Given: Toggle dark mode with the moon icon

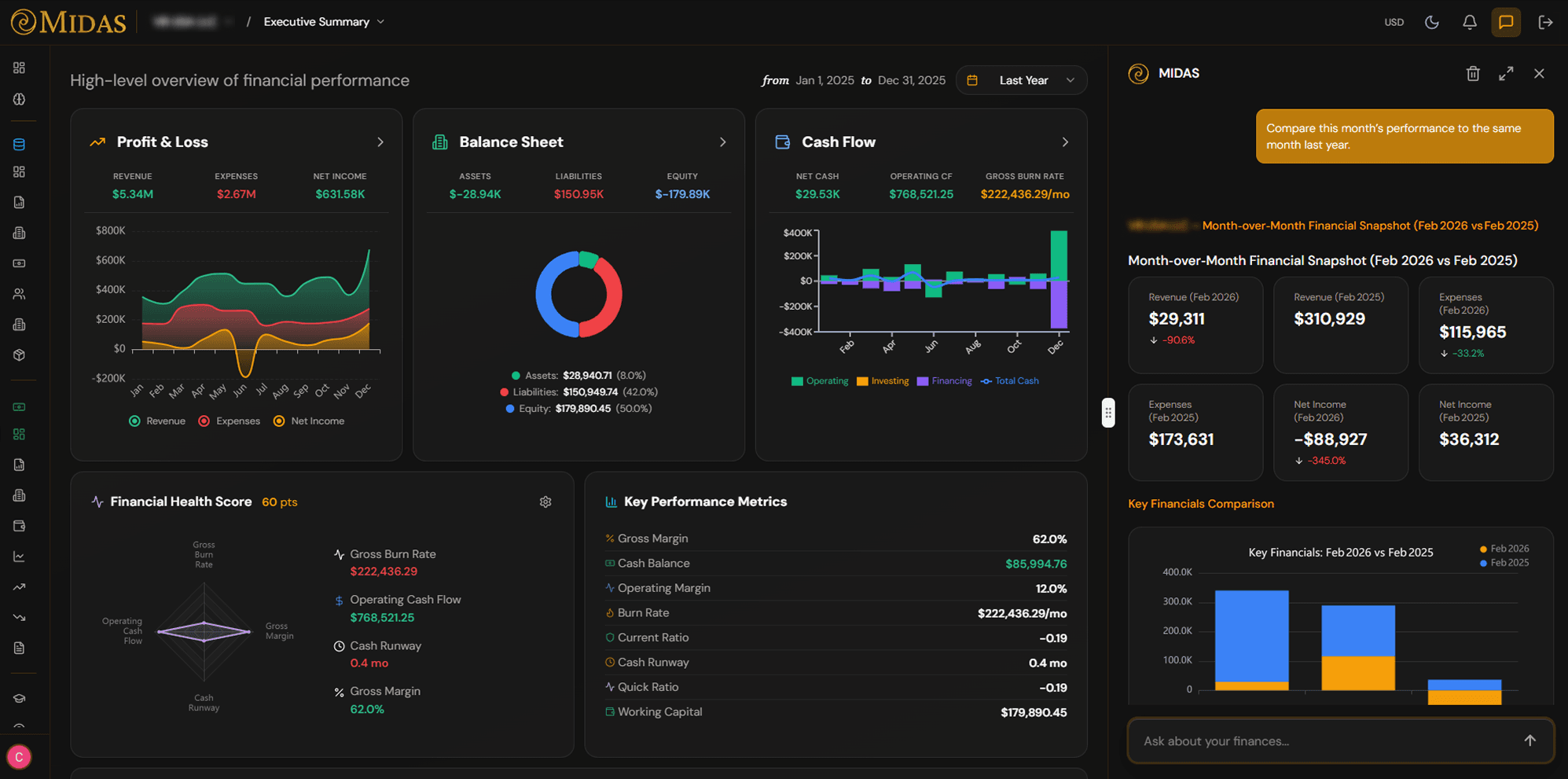Looking at the screenshot, I should coord(1431,22).
